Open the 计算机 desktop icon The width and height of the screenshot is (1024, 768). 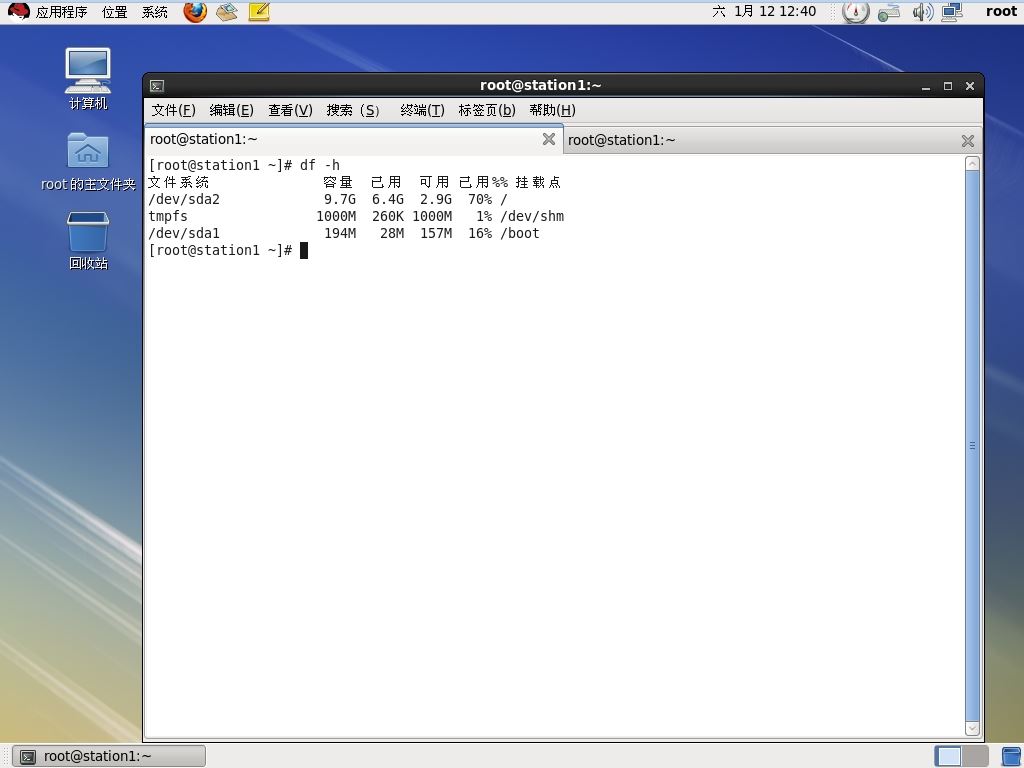pos(88,78)
